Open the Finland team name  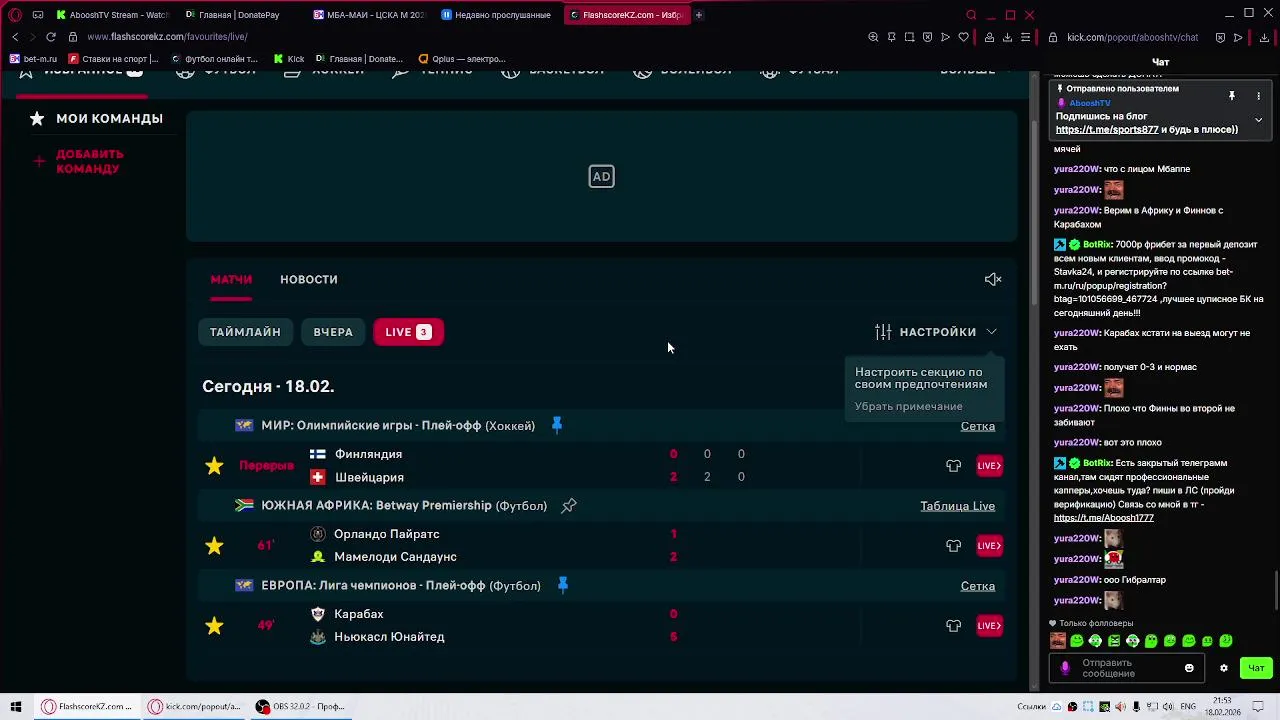[368, 454]
